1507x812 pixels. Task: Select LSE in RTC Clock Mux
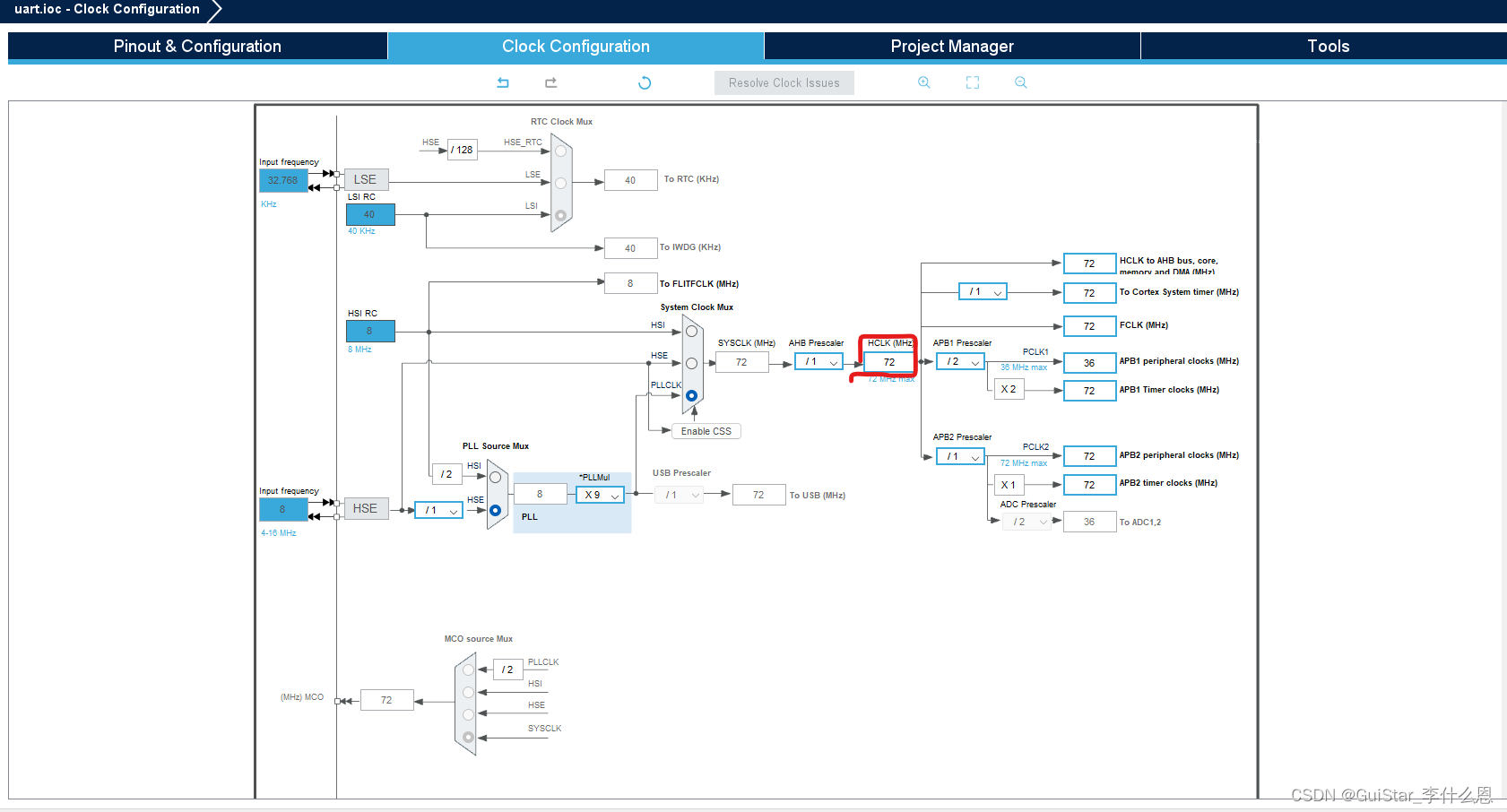pos(560,183)
